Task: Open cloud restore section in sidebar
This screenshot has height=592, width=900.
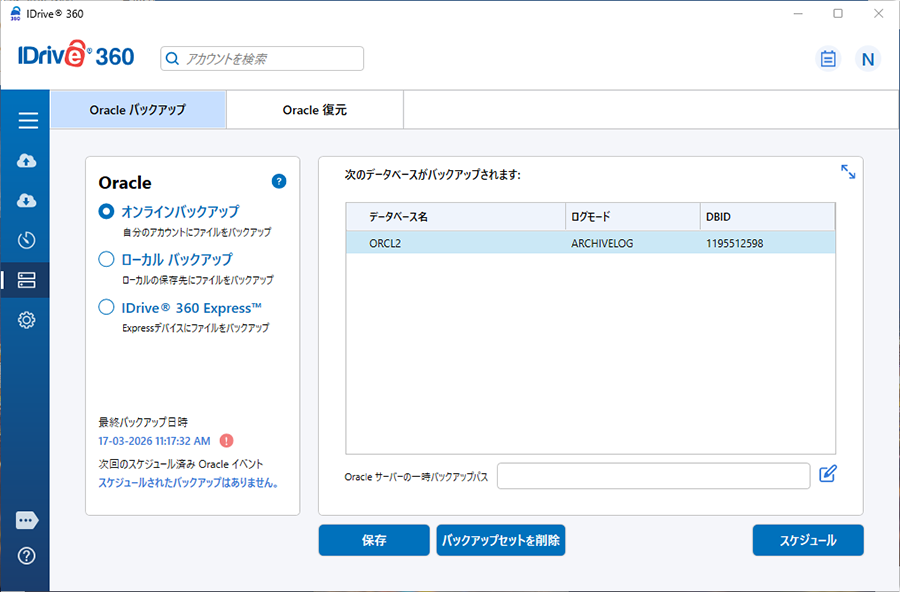Action: (28, 201)
